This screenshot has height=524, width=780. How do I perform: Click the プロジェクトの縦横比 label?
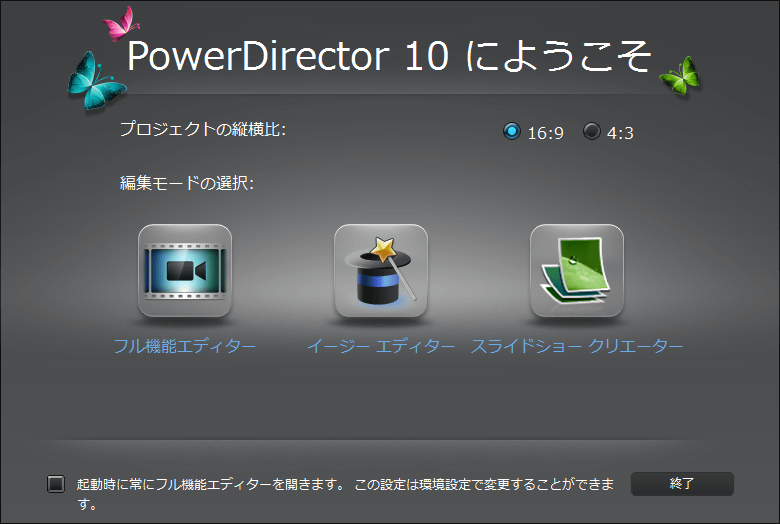click(x=203, y=129)
